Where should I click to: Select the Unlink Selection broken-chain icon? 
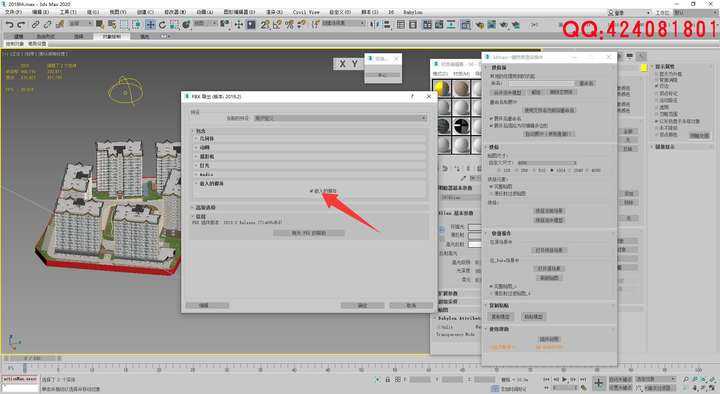click(47, 25)
